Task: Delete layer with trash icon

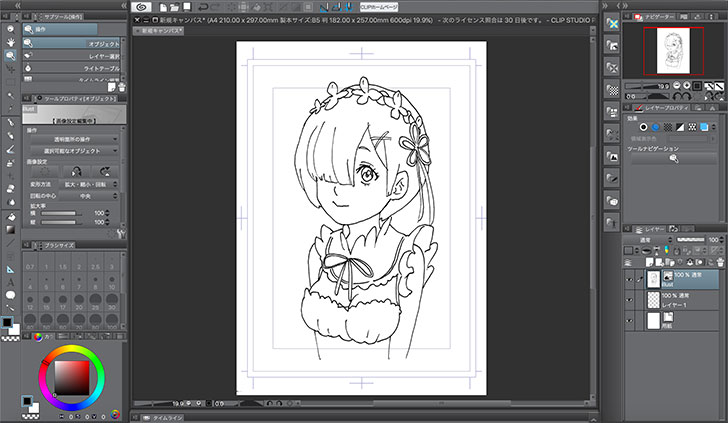Action: click(720, 262)
